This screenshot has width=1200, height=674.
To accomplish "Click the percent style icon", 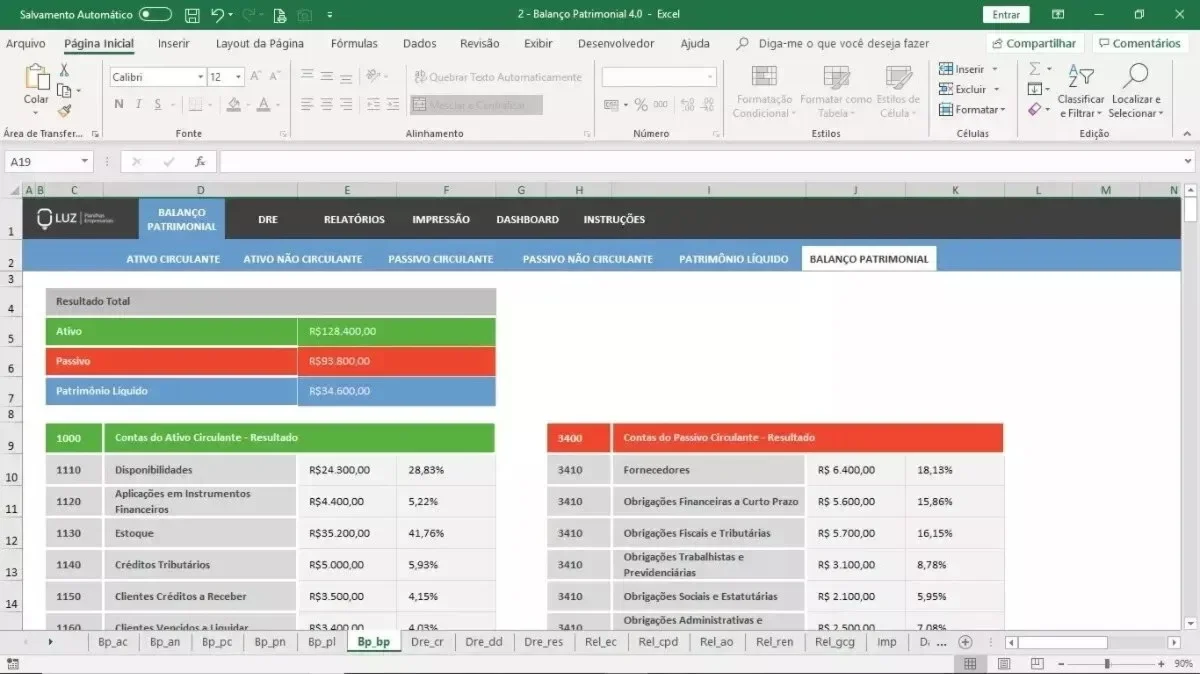I will [640, 104].
